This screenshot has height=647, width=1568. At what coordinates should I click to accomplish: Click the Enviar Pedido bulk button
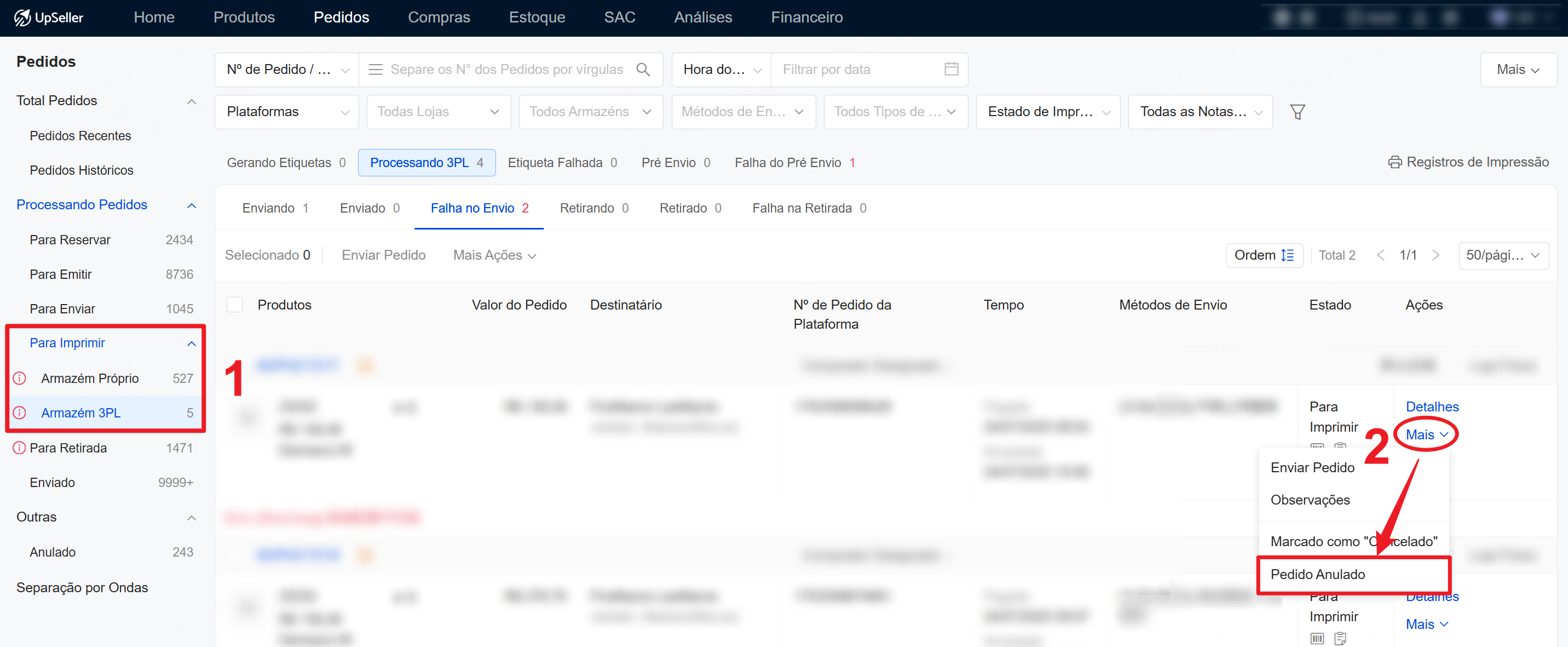point(383,255)
